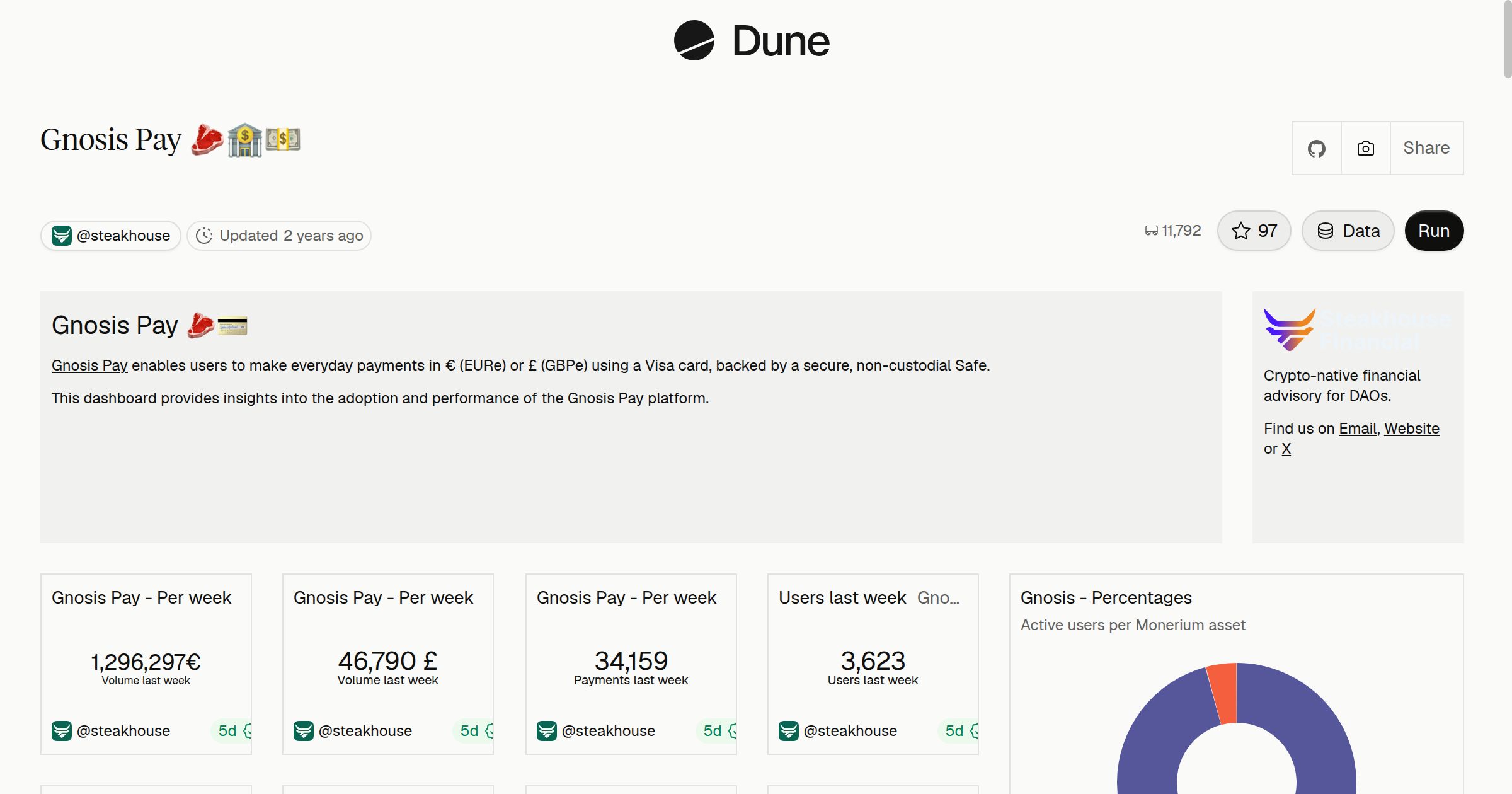Viewport: 1512px width, 794px height.
Task: Click the 'Active users per Monerium asset' subtitle
Action: [1133, 625]
